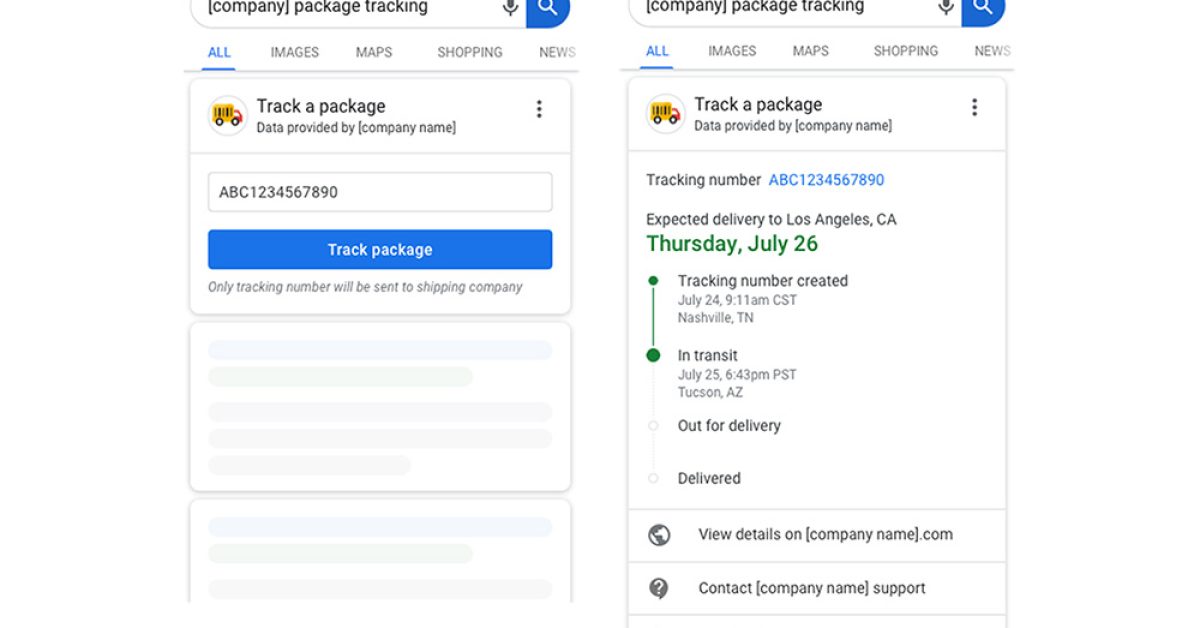Image resolution: width=1200 pixels, height=628 pixels.
Task: Open NEWS tab on right phone
Action: point(991,51)
